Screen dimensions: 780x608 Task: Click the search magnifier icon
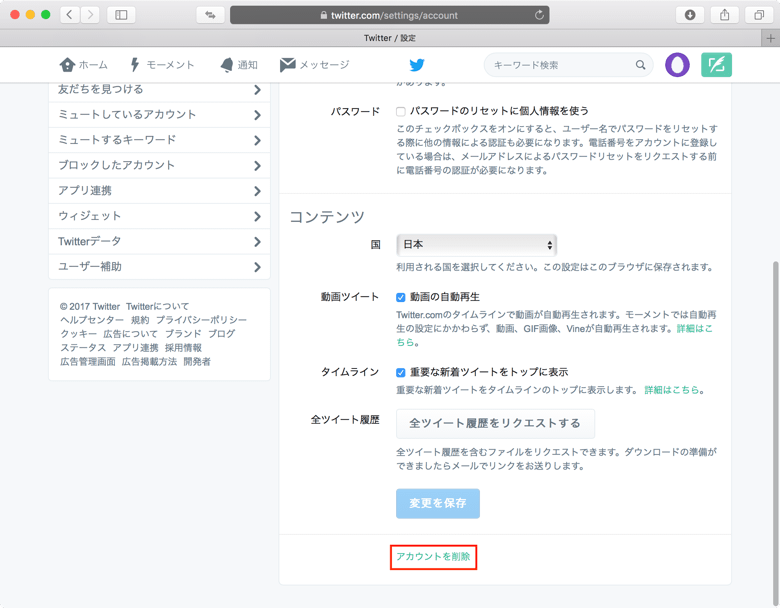click(x=640, y=65)
